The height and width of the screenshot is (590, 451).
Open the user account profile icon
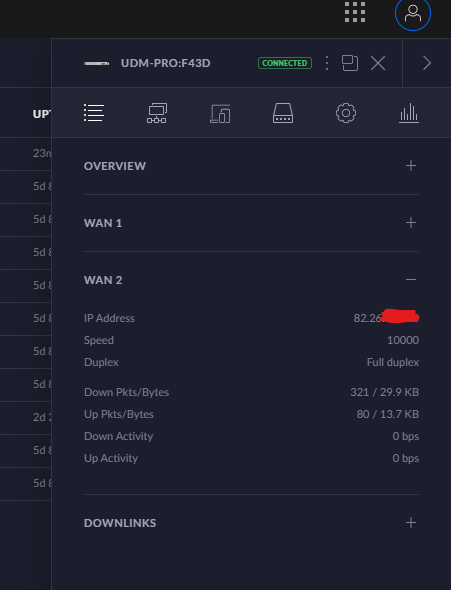pyautogui.click(x=413, y=13)
